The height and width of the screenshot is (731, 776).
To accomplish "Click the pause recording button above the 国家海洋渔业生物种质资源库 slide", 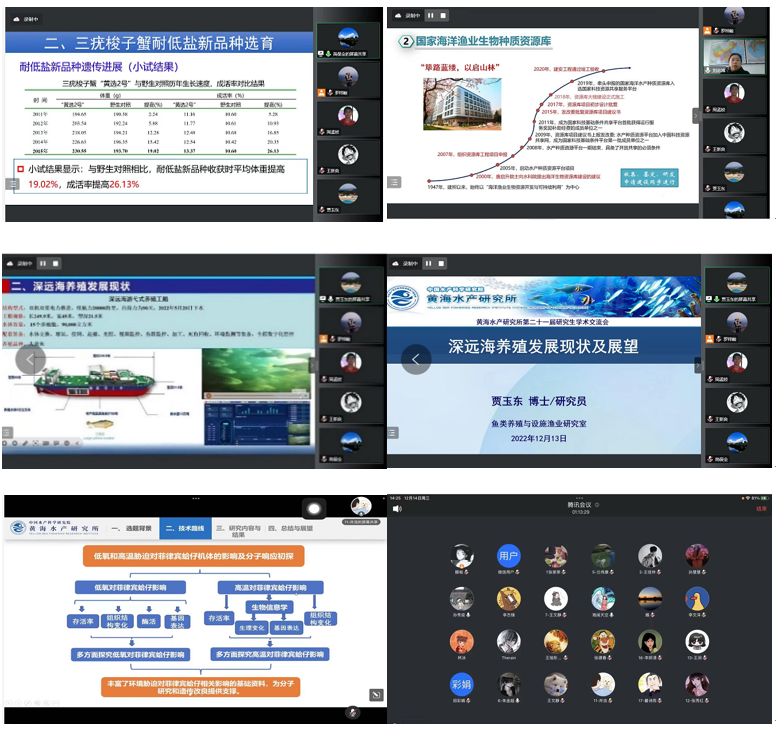I will [x=431, y=15].
